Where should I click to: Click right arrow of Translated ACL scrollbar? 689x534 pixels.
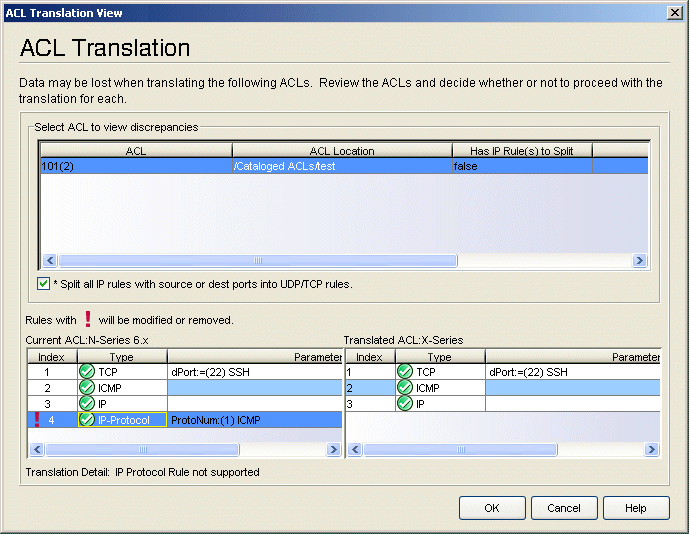(x=652, y=449)
